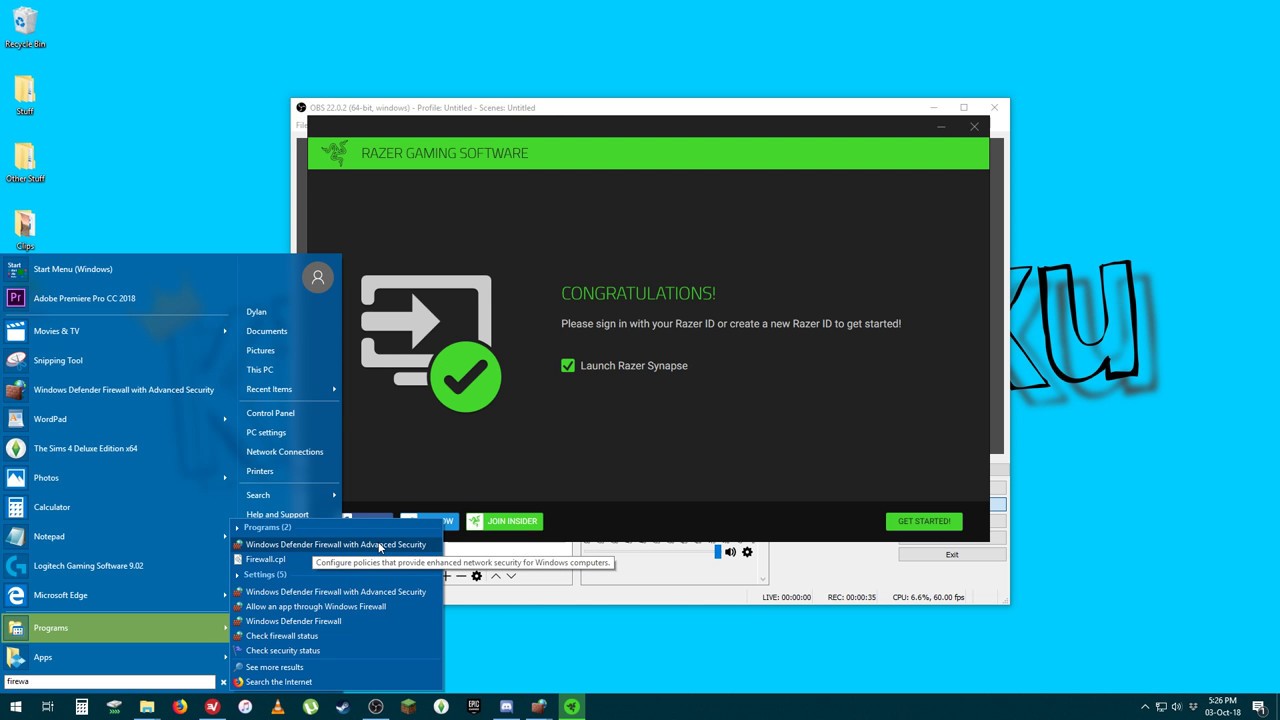Open Firefox from the taskbar

pyautogui.click(x=179, y=707)
